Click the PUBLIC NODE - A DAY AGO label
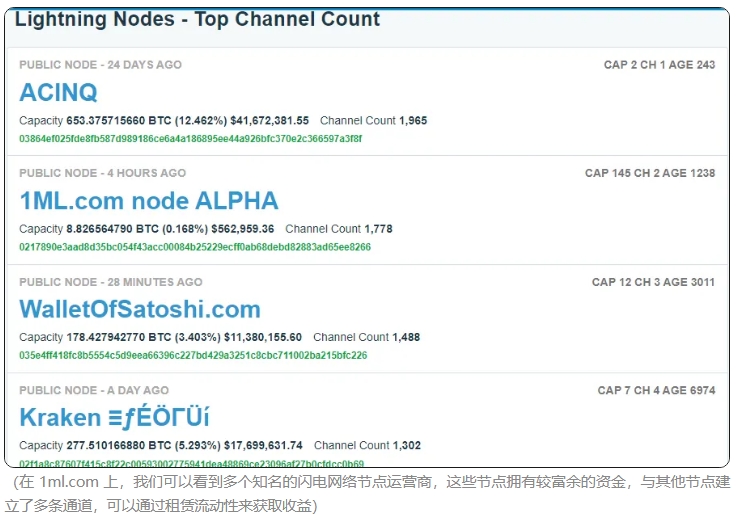Image resolution: width=741 pixels, height=522 pixels. [94, 390]
